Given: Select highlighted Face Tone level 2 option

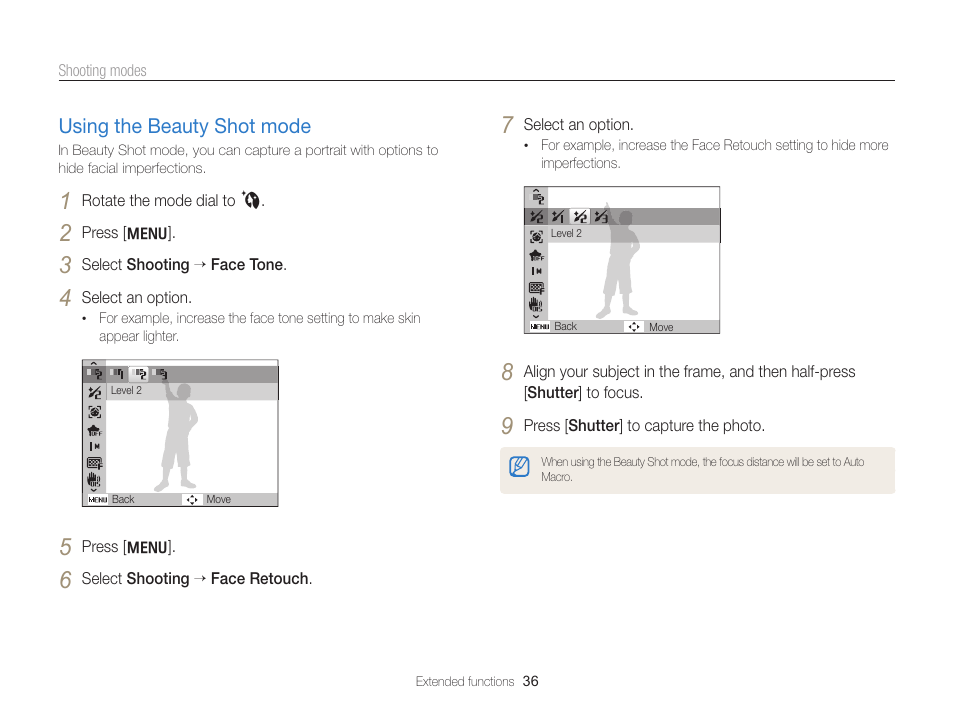Looking at the screenshot, I should (140, 373).
